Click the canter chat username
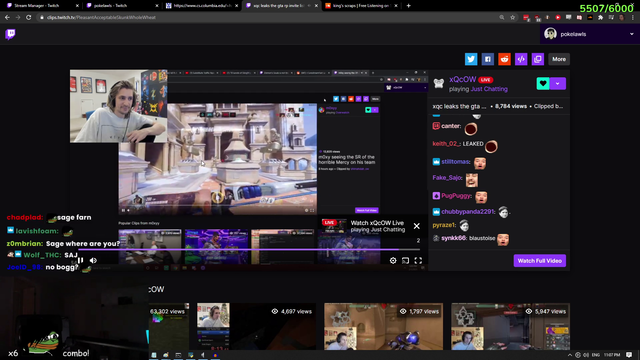The image size is (640, 360). point(451,126)
